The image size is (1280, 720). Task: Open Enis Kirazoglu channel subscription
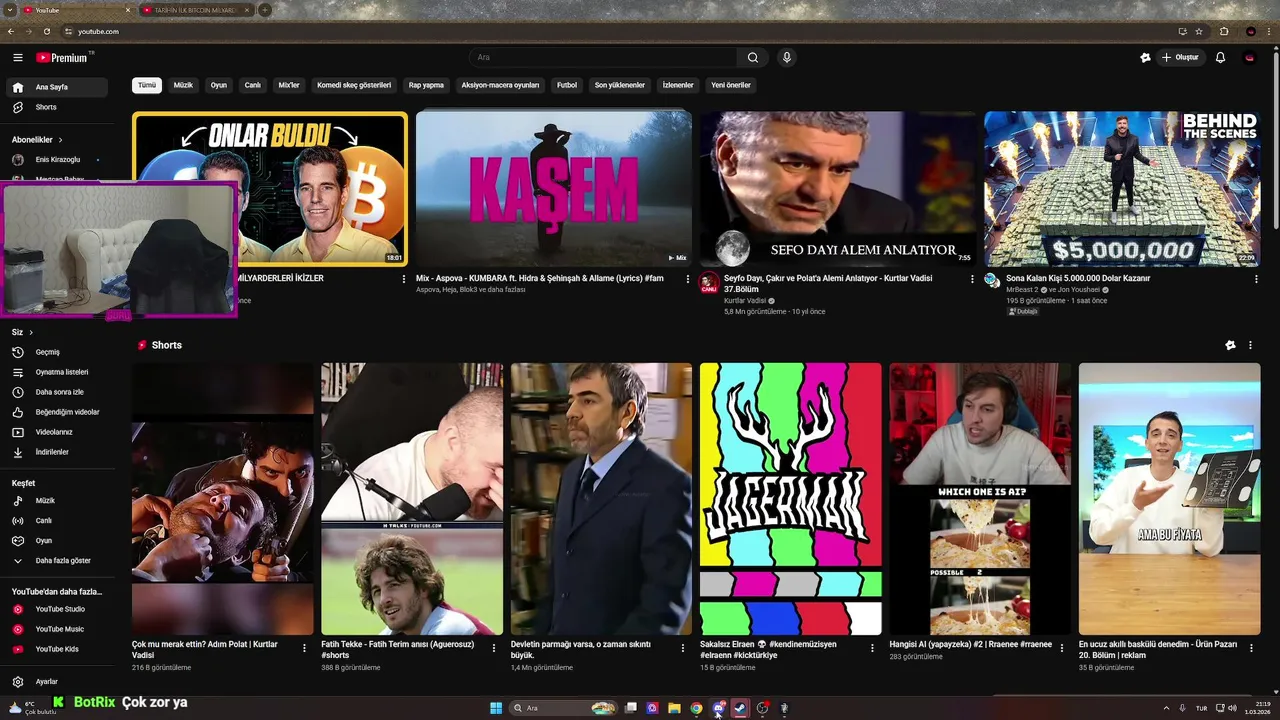(56, 160)
